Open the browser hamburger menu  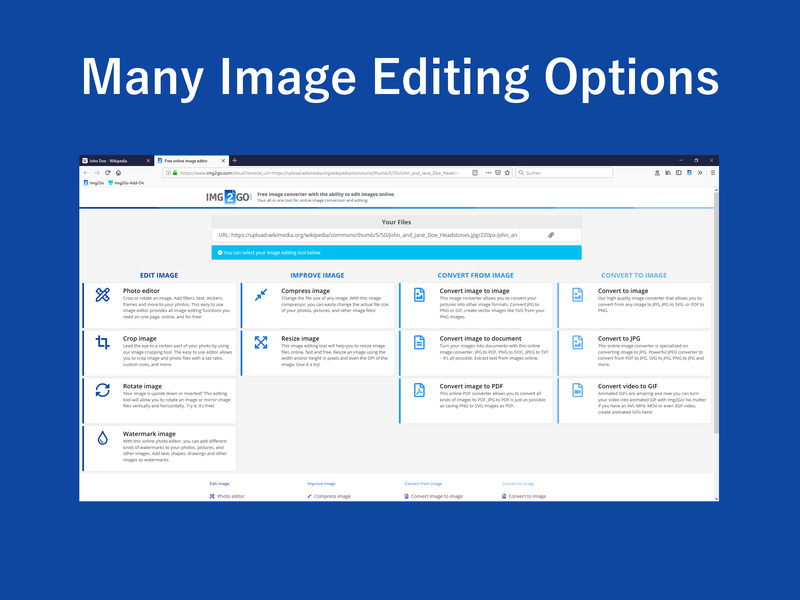pos(713,173)
